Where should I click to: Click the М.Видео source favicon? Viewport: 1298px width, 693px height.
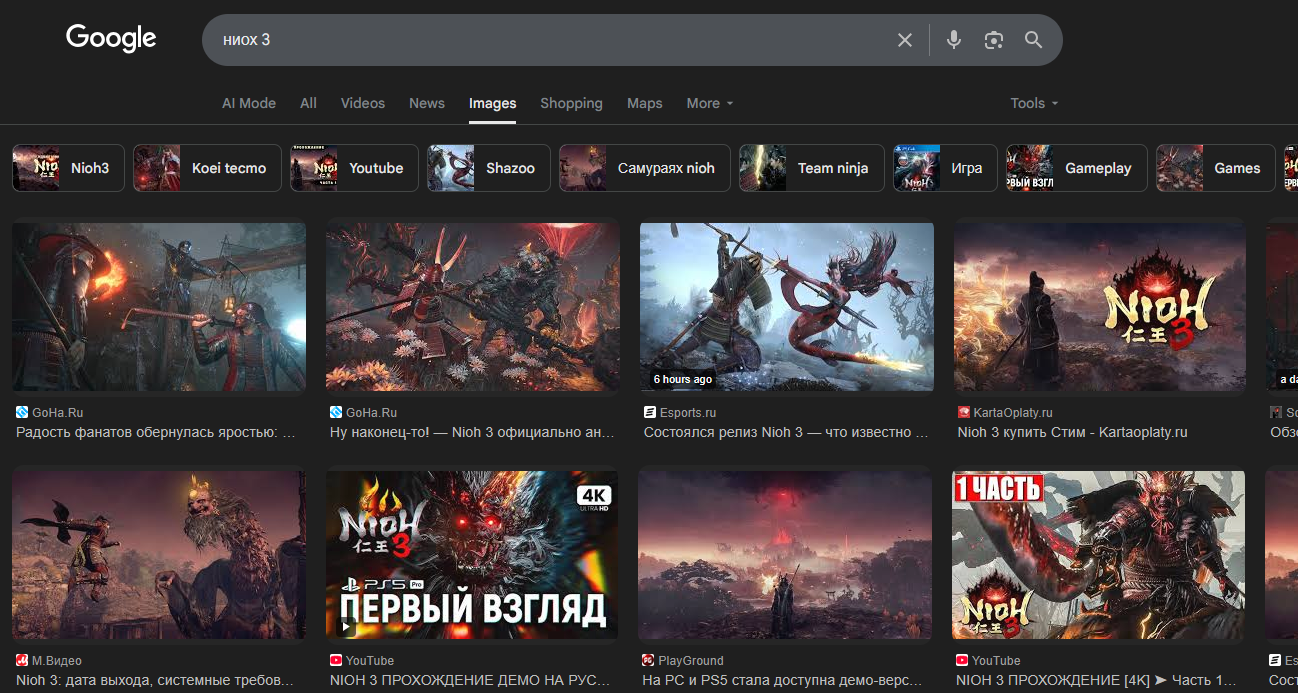[x=22, y=661]
